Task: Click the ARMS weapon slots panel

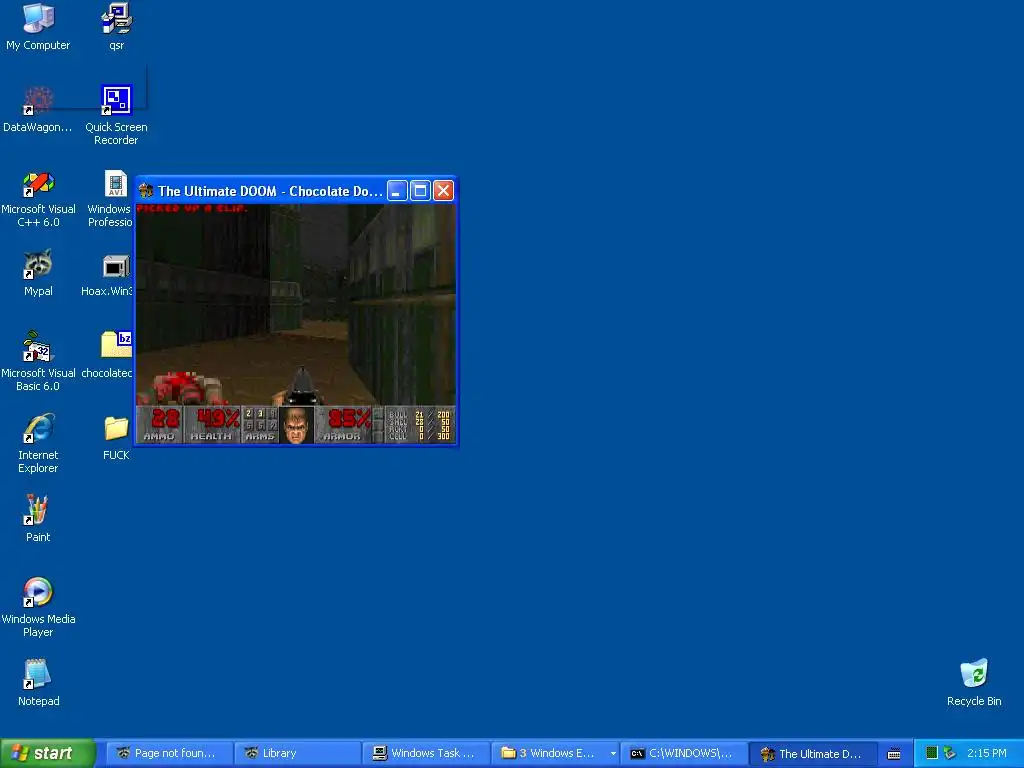Action: (260, 425)
